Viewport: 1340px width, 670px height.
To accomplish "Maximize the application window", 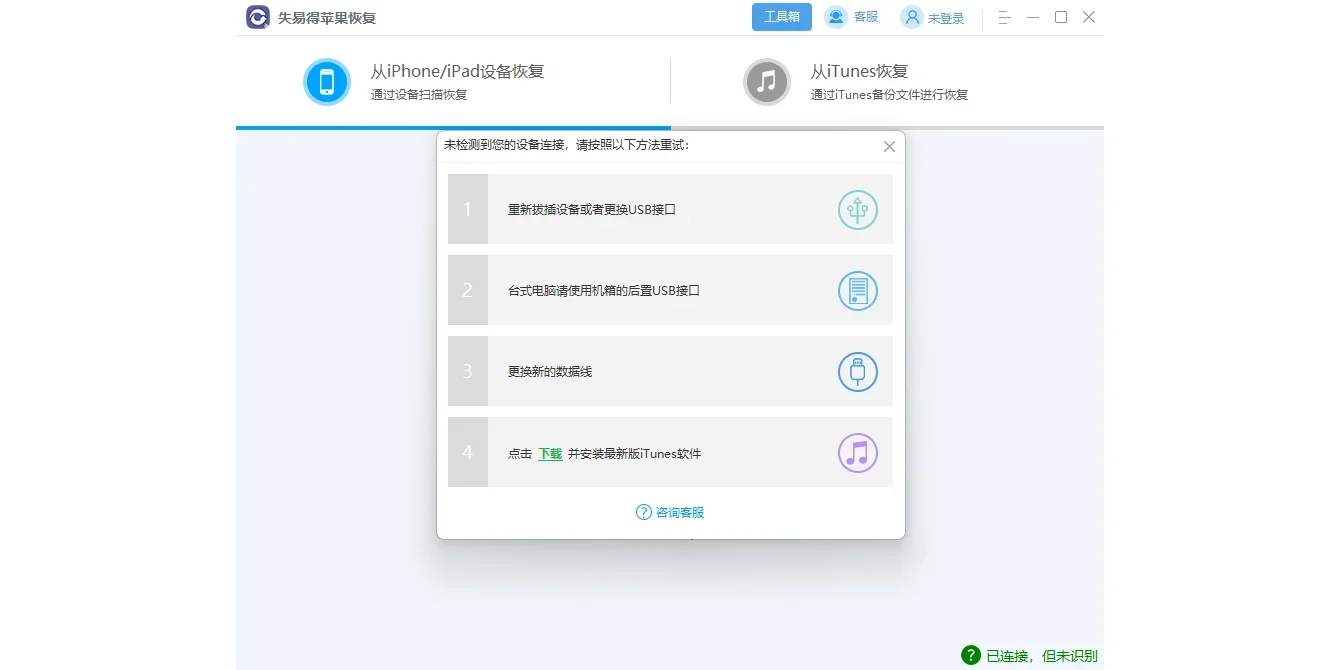I will point(1061,17).
